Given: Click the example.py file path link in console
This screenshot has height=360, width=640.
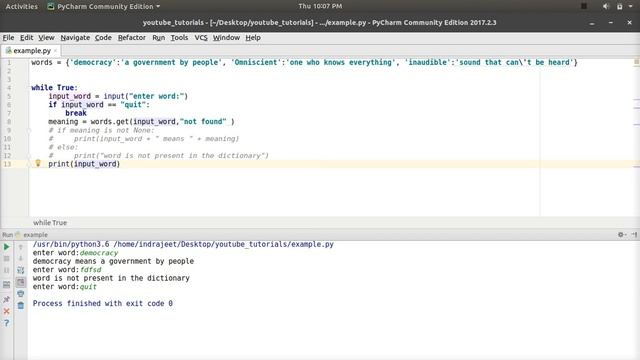Looking at the screenshot, I should pos(224,244).
